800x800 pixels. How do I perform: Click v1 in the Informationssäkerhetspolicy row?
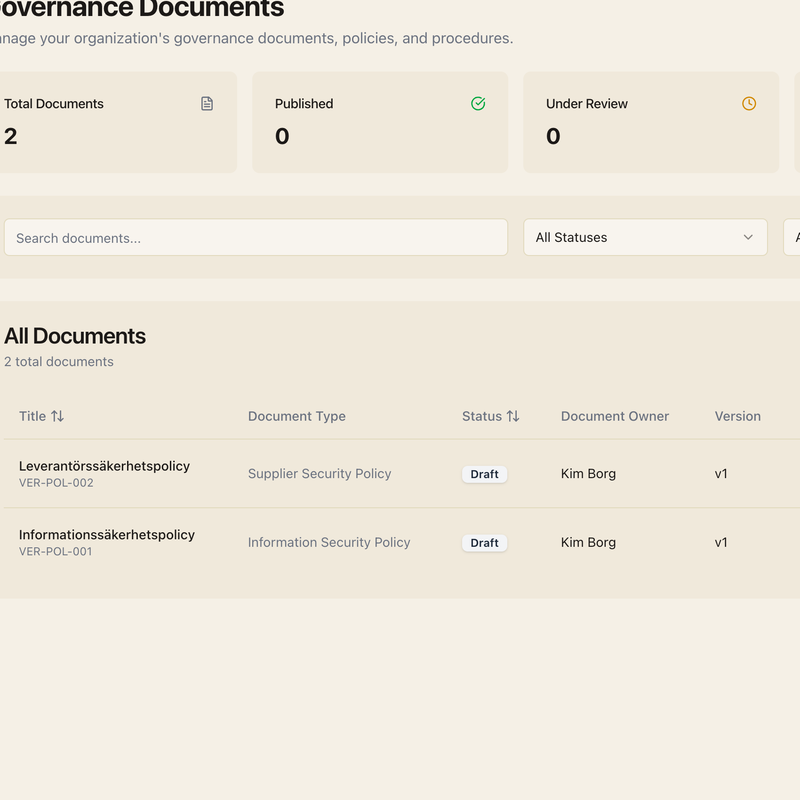click(x=721, y=542)
